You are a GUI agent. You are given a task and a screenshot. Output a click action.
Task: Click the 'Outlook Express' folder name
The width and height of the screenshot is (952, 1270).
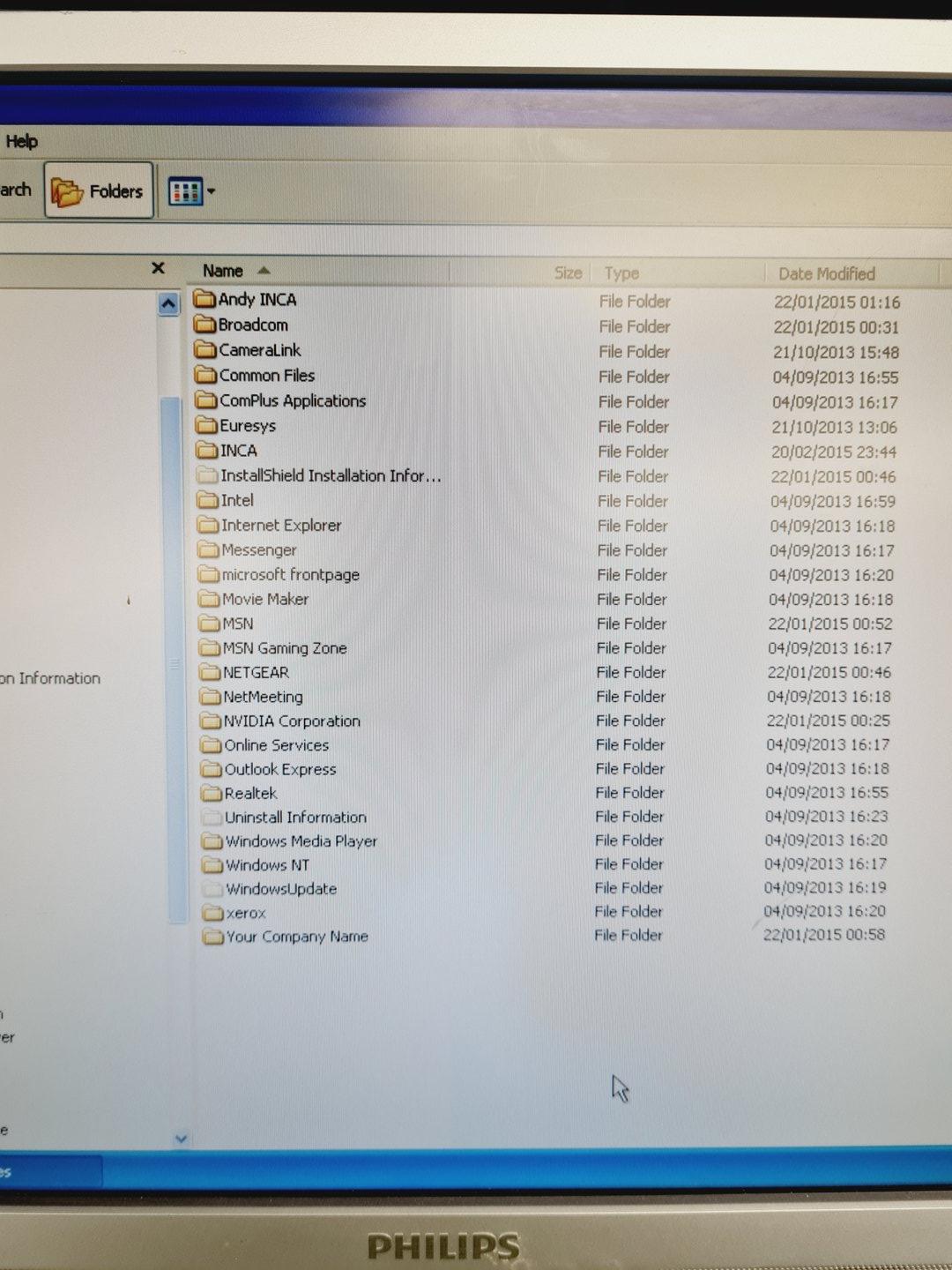280,770
